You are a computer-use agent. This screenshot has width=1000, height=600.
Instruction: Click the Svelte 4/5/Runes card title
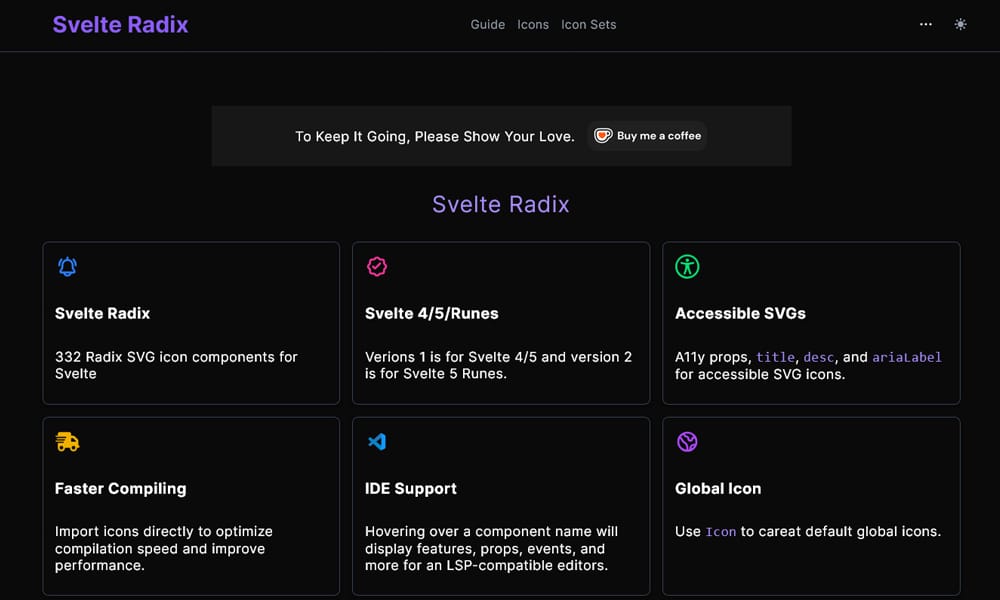(x=431, y=313)
